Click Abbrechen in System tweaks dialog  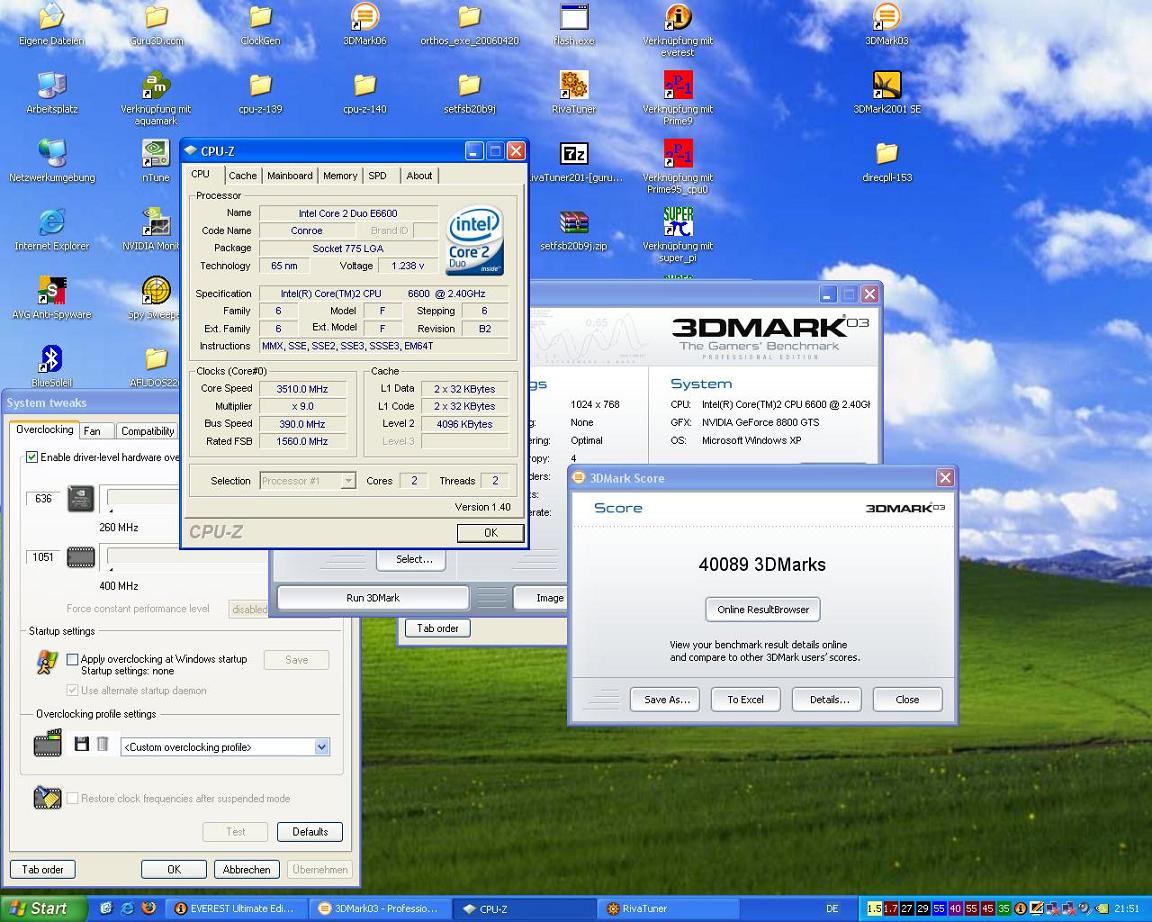(x=246, y=869)
